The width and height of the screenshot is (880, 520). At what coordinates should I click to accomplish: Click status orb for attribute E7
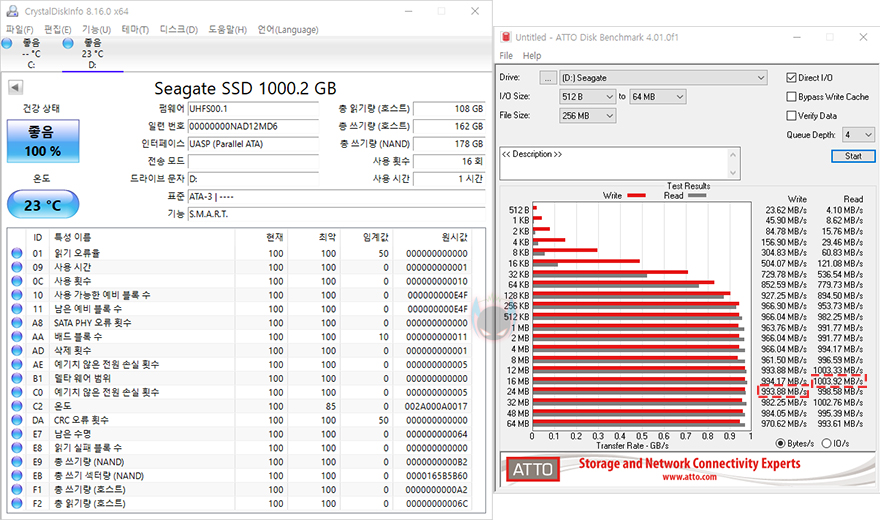[17, 434]
